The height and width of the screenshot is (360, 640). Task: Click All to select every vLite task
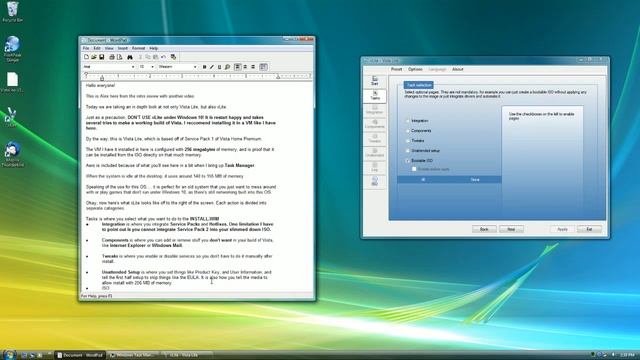click(x=423, y=180)
